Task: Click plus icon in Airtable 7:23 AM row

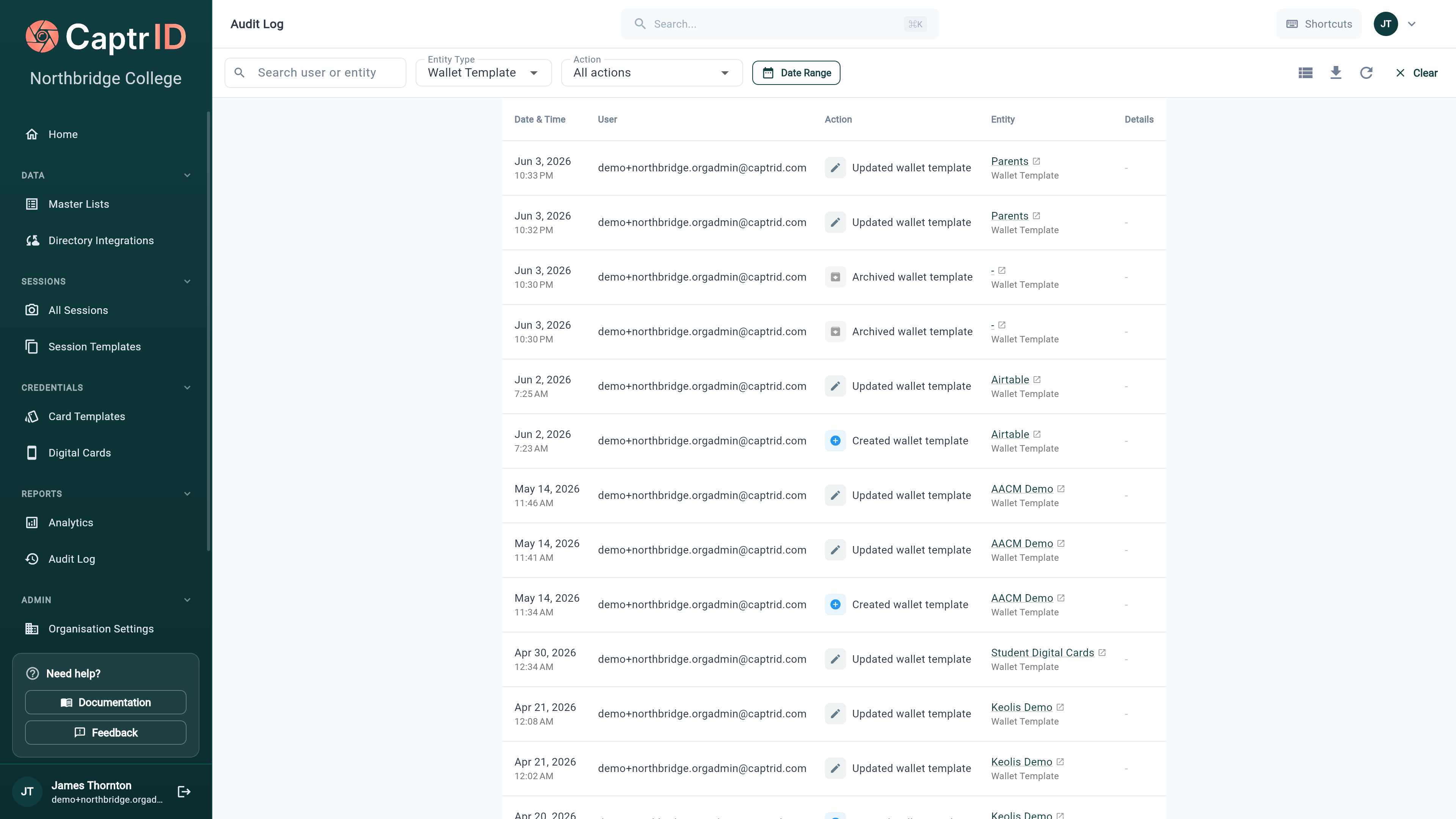Action: [835, 441]
